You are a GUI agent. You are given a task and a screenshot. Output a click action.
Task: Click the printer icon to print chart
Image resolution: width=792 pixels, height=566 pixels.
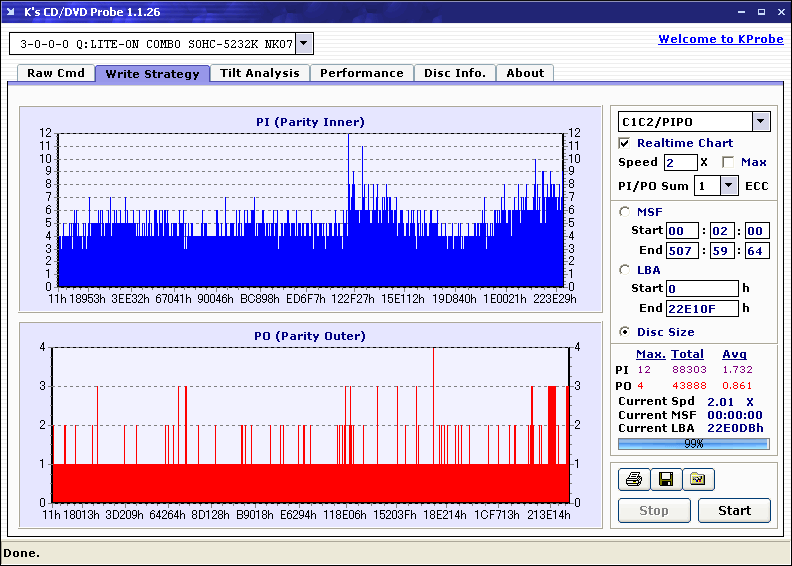[x=634, y=480]
